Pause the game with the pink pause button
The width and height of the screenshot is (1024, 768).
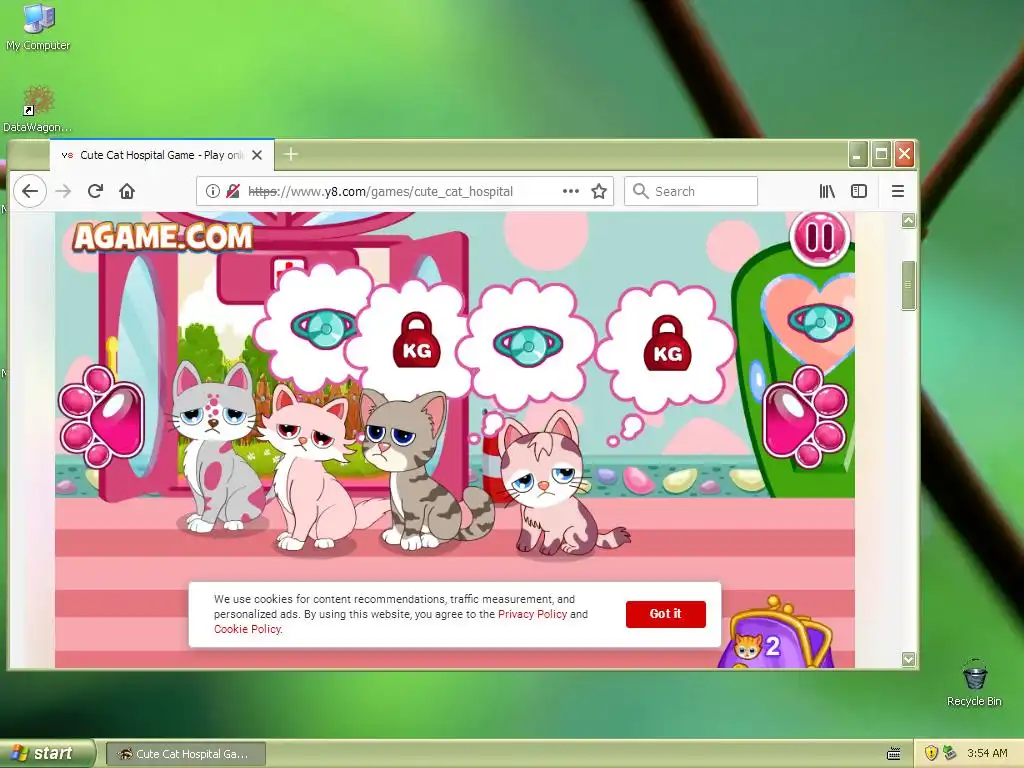click(x=820, y=236)
